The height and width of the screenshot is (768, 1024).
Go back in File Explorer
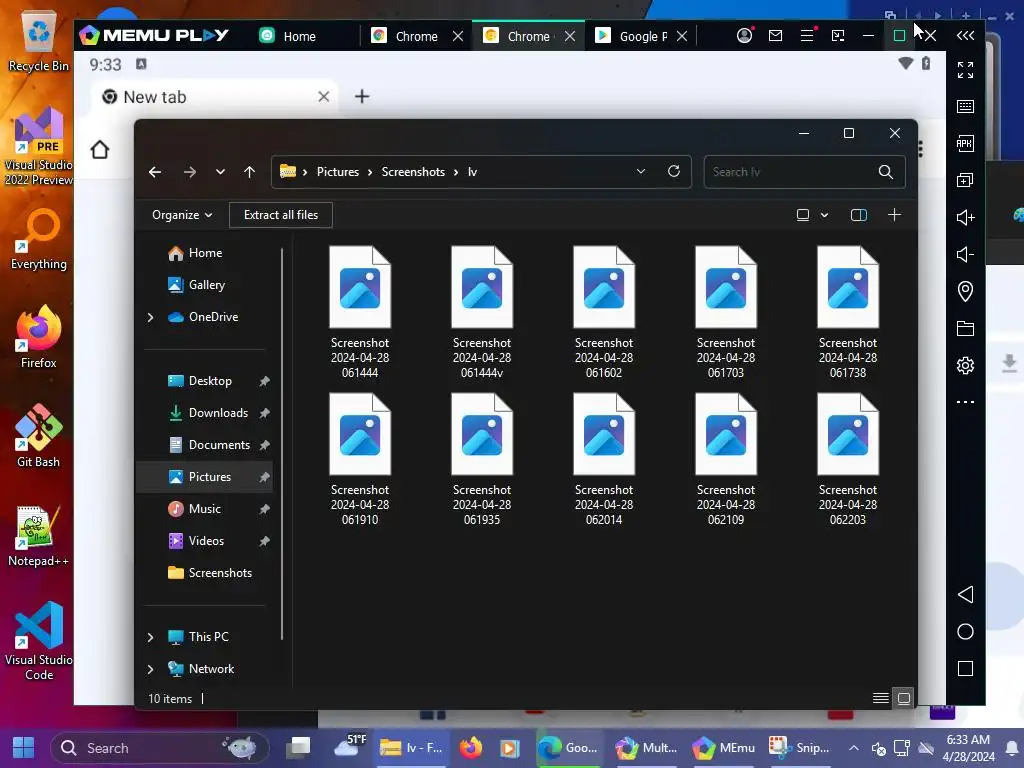pyautogui.click(x=155, y=172)
